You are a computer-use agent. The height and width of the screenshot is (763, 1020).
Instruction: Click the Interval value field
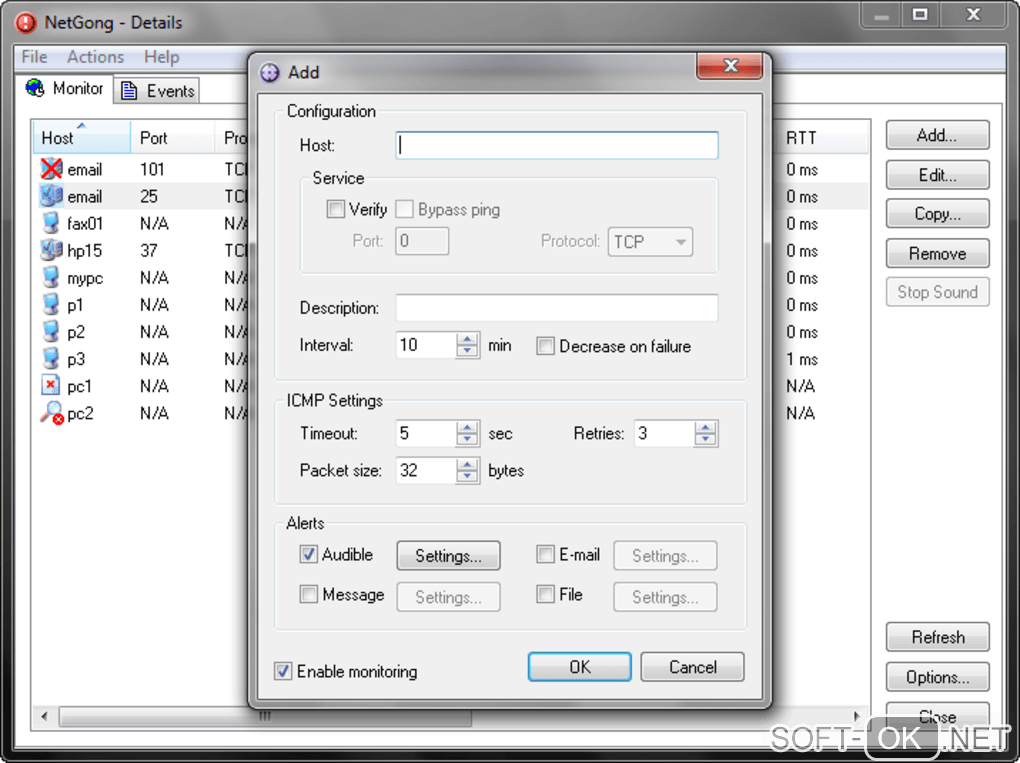pyautogui.click(x=426, y=345)
